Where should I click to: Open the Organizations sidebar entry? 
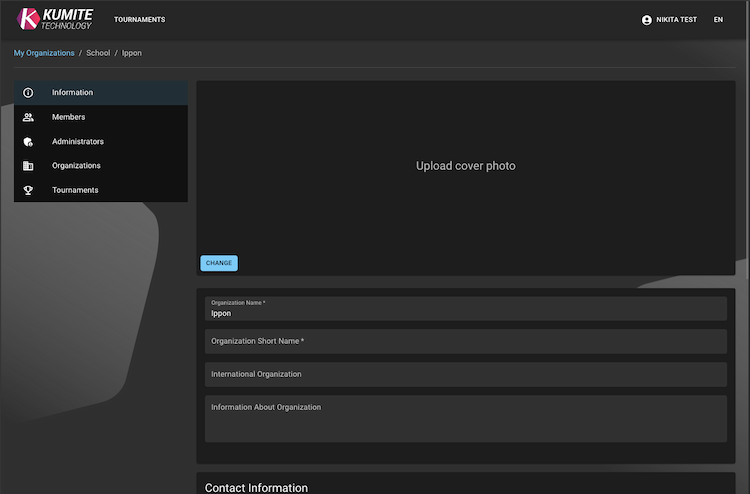pos(76,166)
